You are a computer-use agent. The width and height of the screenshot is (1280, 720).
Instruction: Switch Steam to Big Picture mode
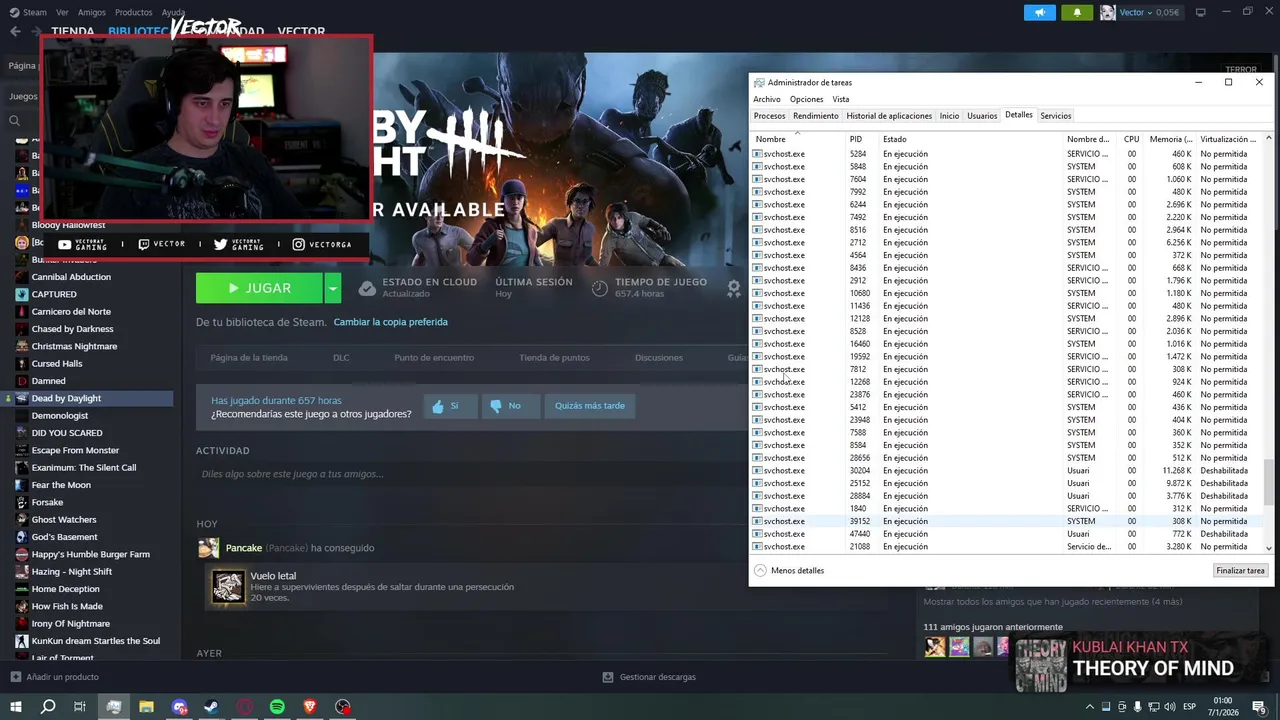point(1201,12)
